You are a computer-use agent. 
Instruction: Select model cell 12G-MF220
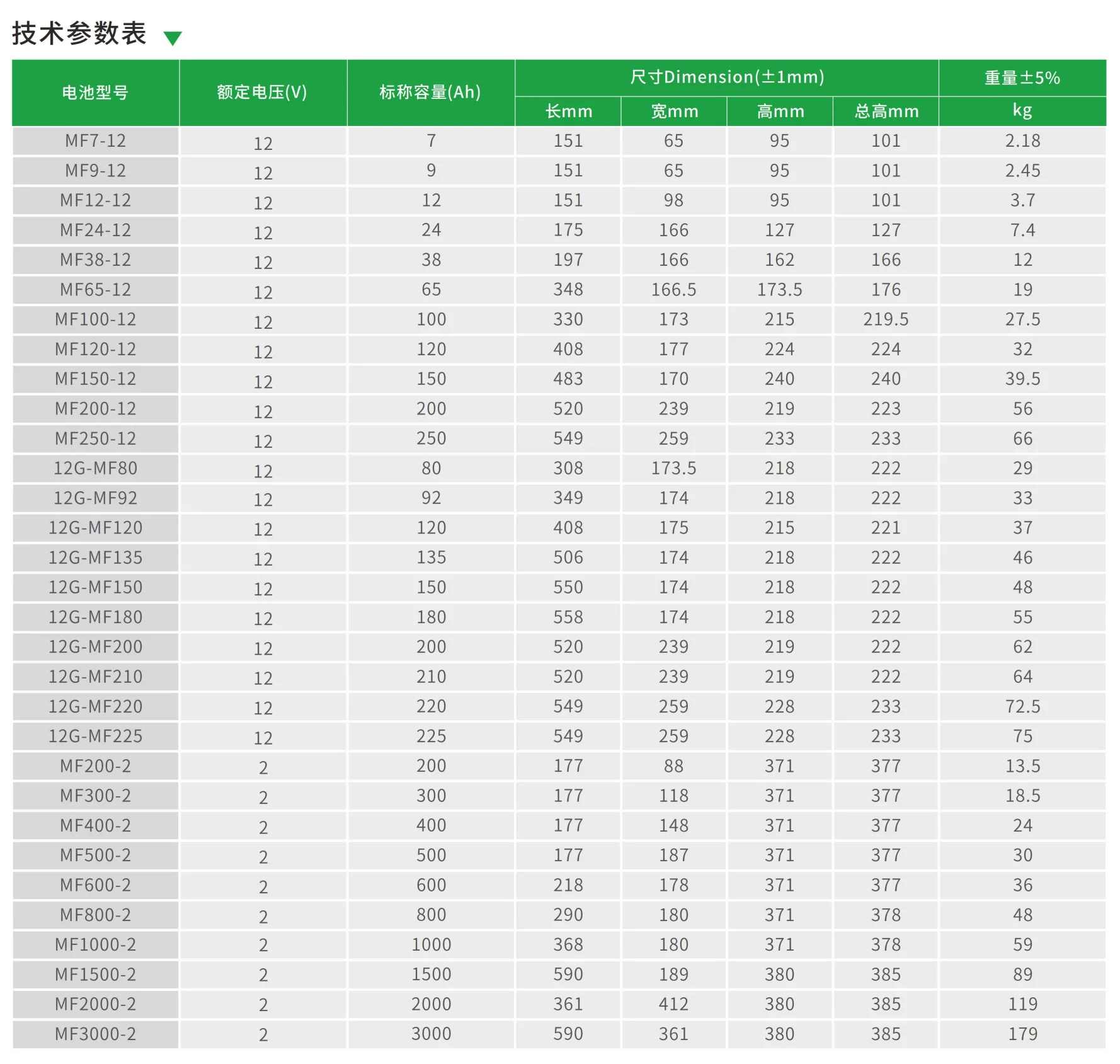(x=96, y=706)
